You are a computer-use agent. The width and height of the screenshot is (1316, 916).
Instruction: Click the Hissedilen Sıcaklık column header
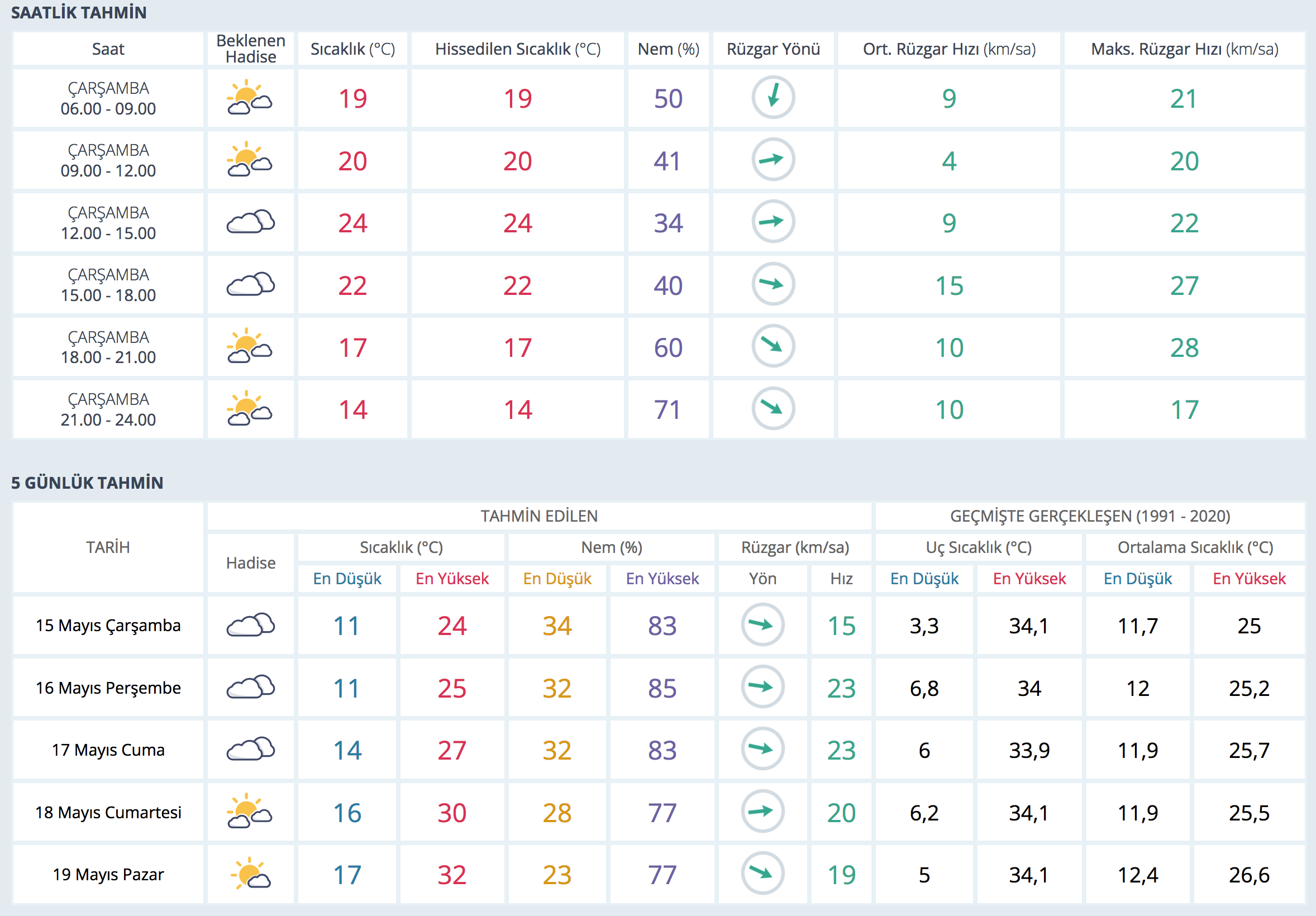518,49
